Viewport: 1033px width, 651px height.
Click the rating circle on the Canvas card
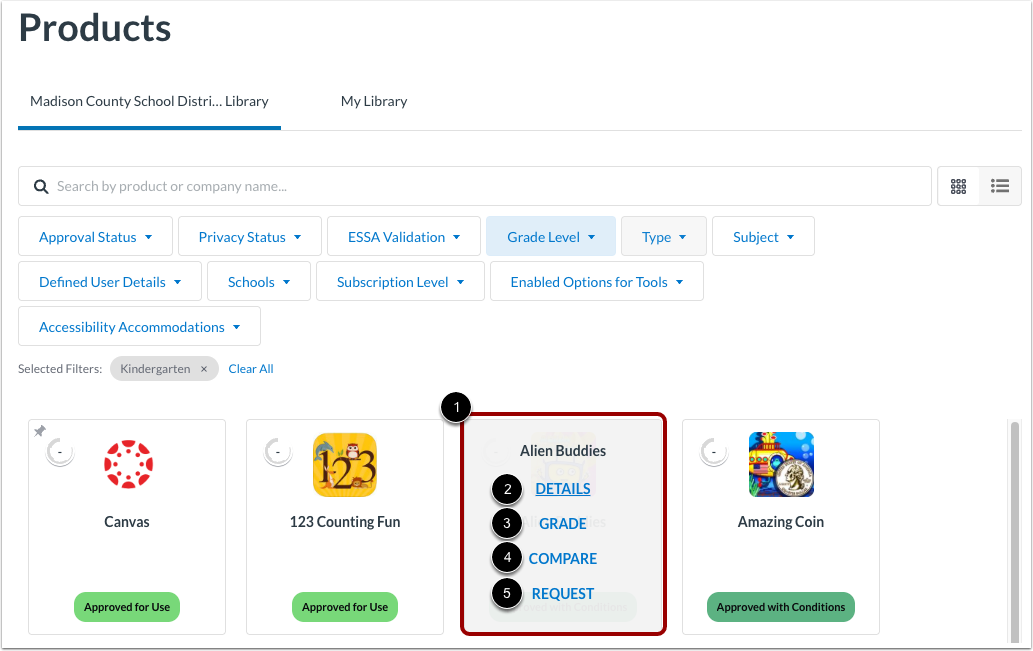click(x=59, y=450)
